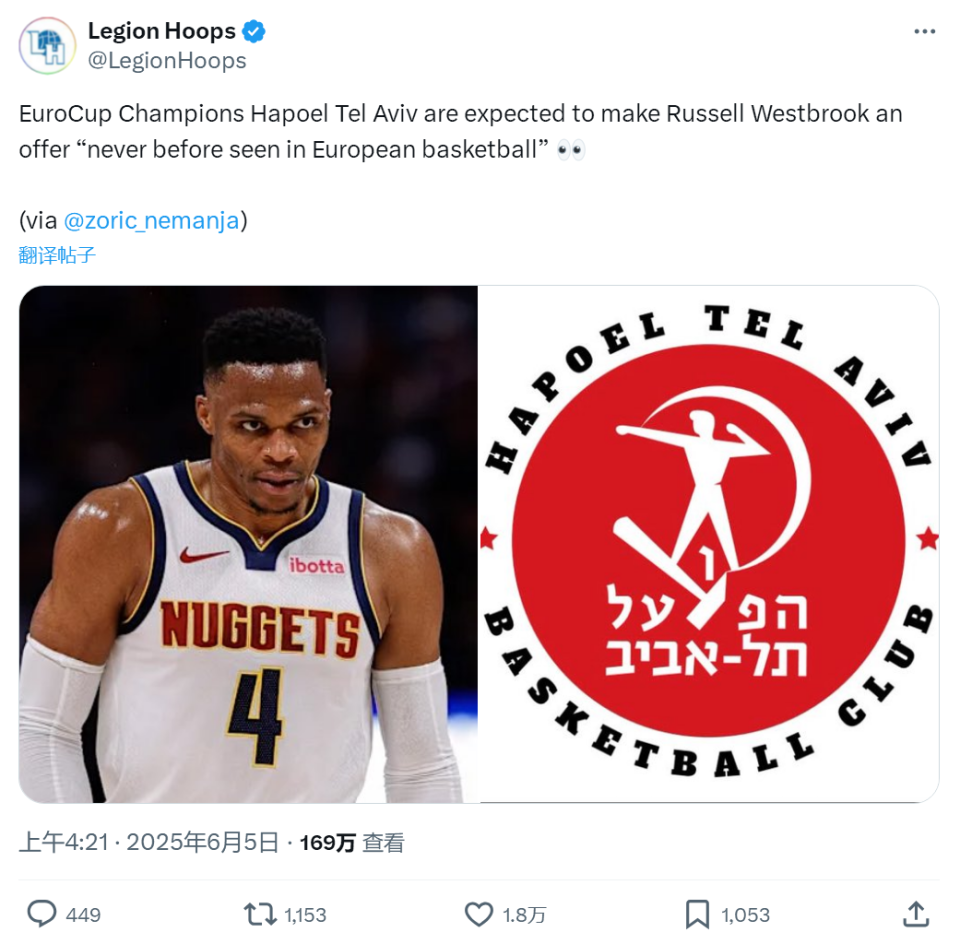Open the three-dot more options menu

click(x=924, y=31)
